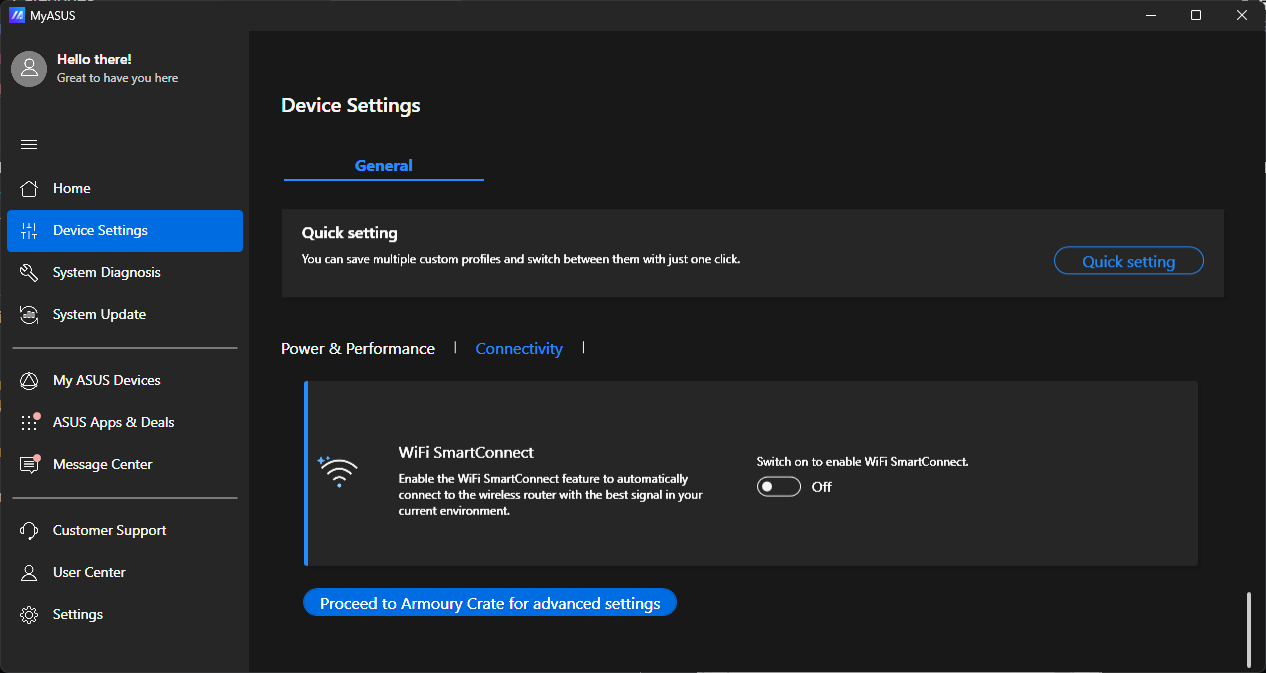Select Device Settings in the sidebar
1266x673 pixels.
(x=125, y=230)
